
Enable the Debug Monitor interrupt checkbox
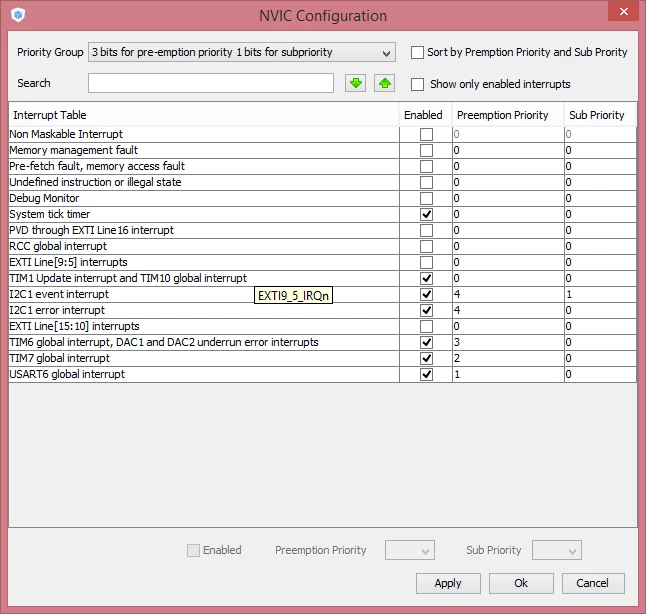point(426,198)
